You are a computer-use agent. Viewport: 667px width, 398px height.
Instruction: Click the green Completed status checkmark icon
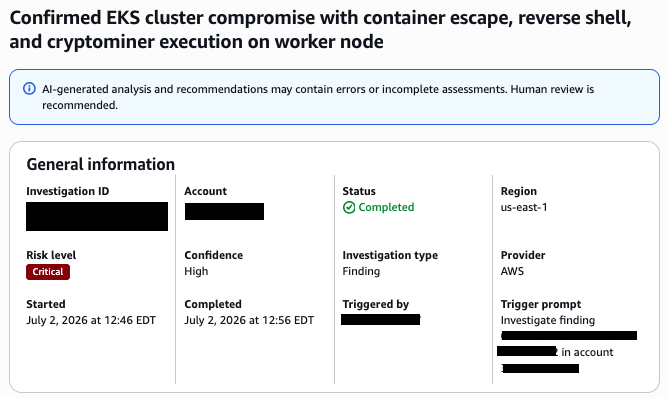pos(349,208)
